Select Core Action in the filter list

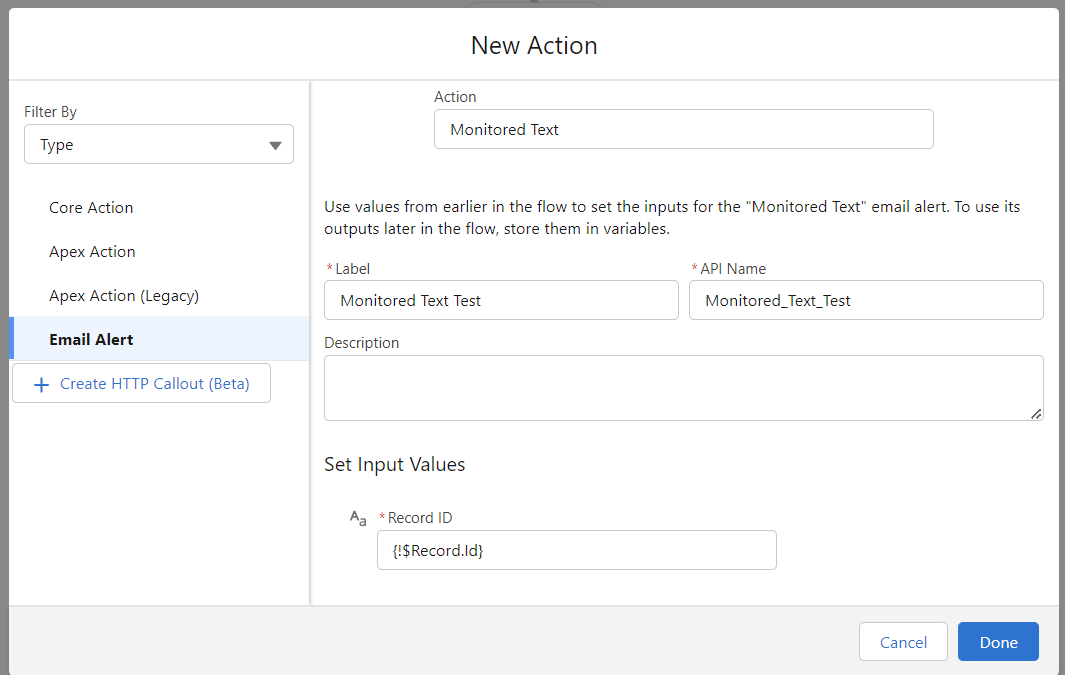click(x=91, y=208)
